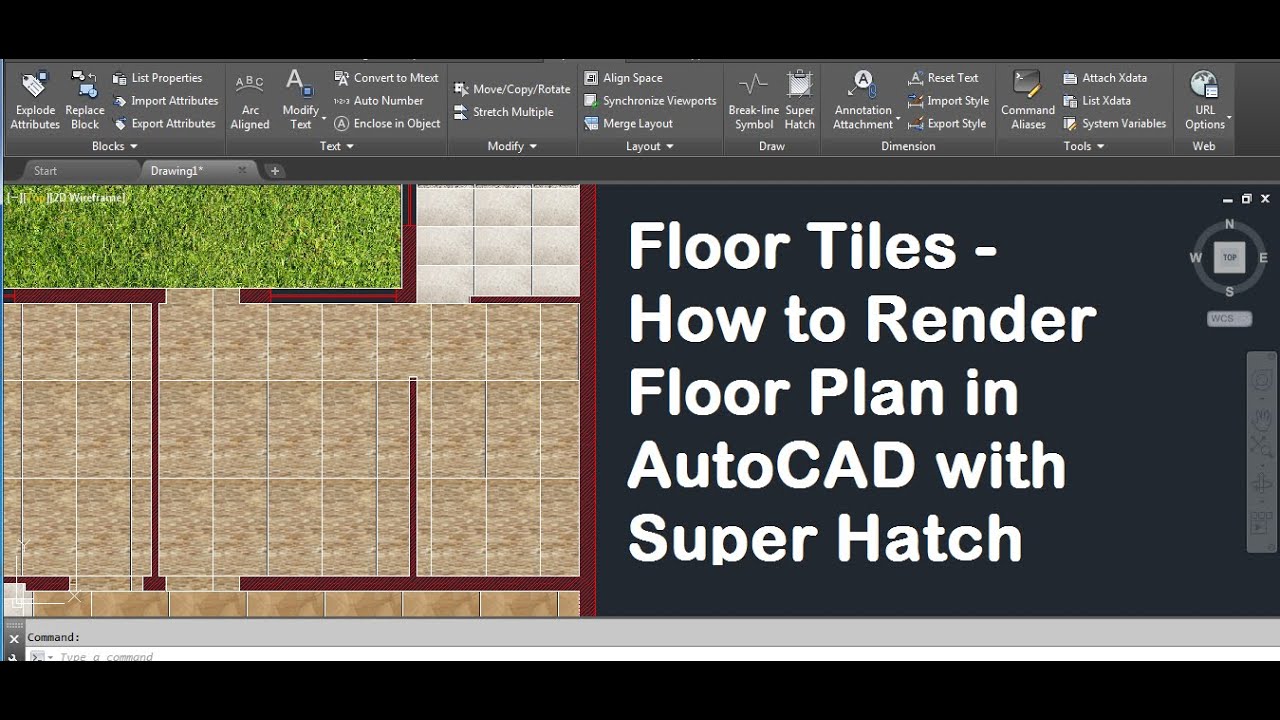The width and height of the screenshot is (1280, 720).
Task: Click Reset Text
Action: click(943, 78)
